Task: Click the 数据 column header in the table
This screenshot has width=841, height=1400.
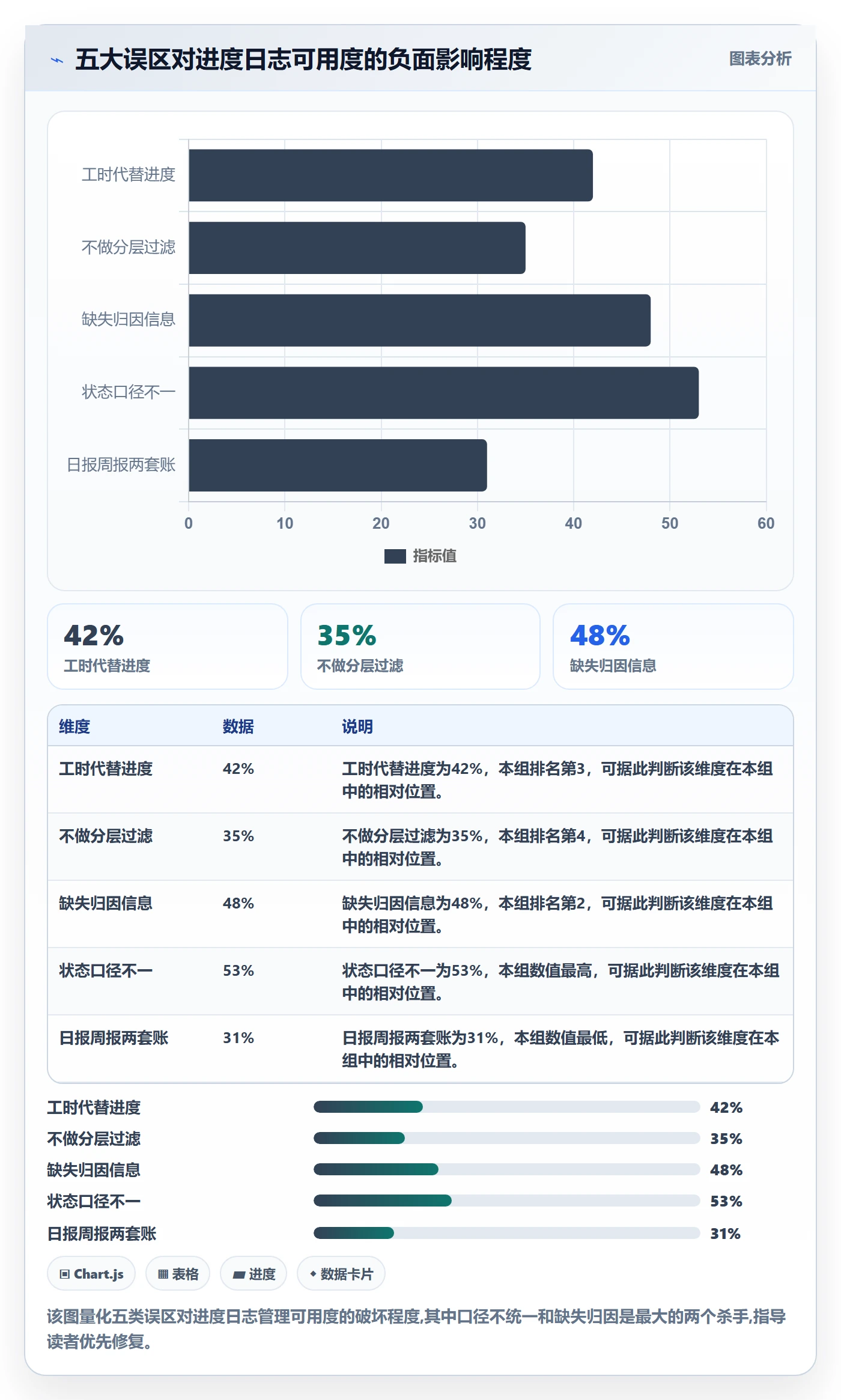Action: [238, 726]
